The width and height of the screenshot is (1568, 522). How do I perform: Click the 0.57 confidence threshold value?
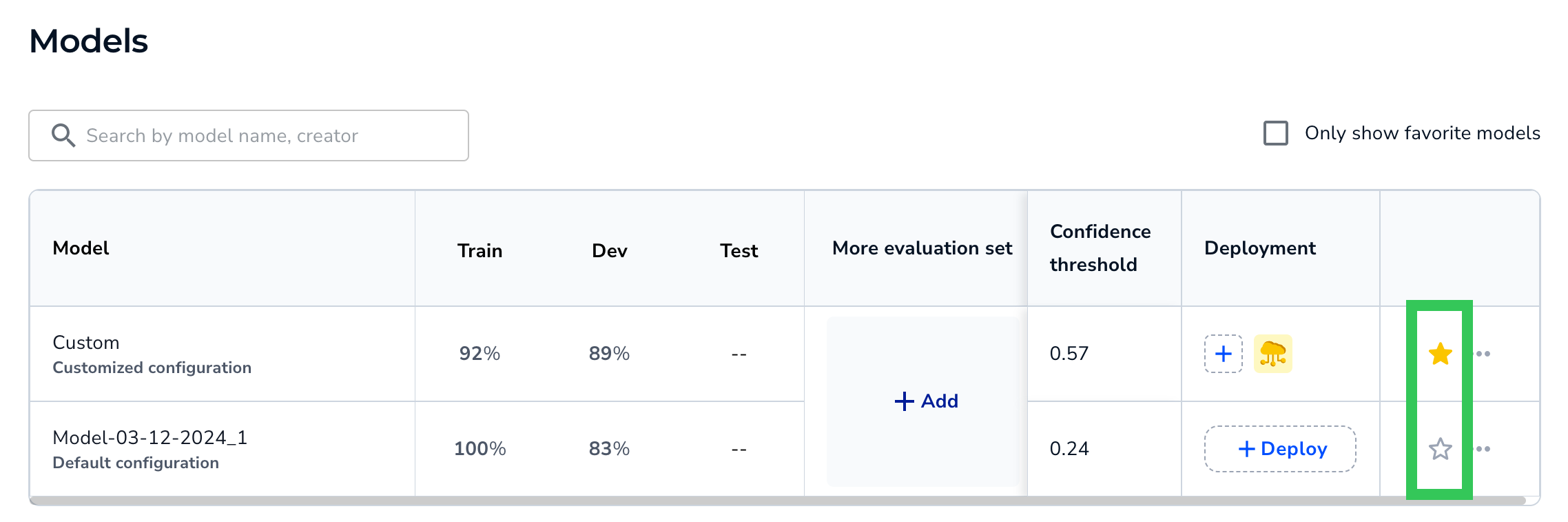tap(1069, 354)
